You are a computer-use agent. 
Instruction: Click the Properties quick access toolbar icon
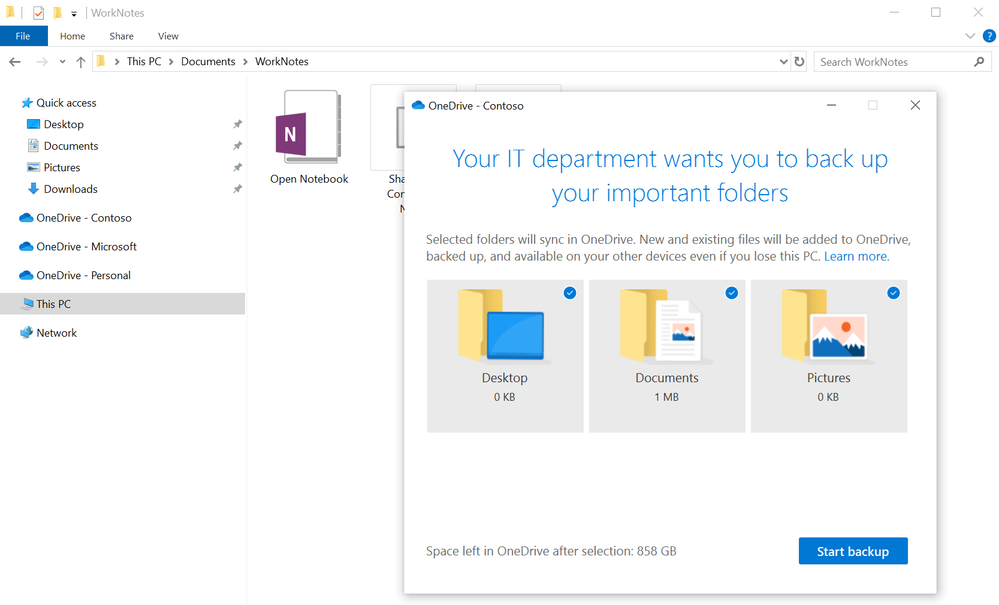38,13
